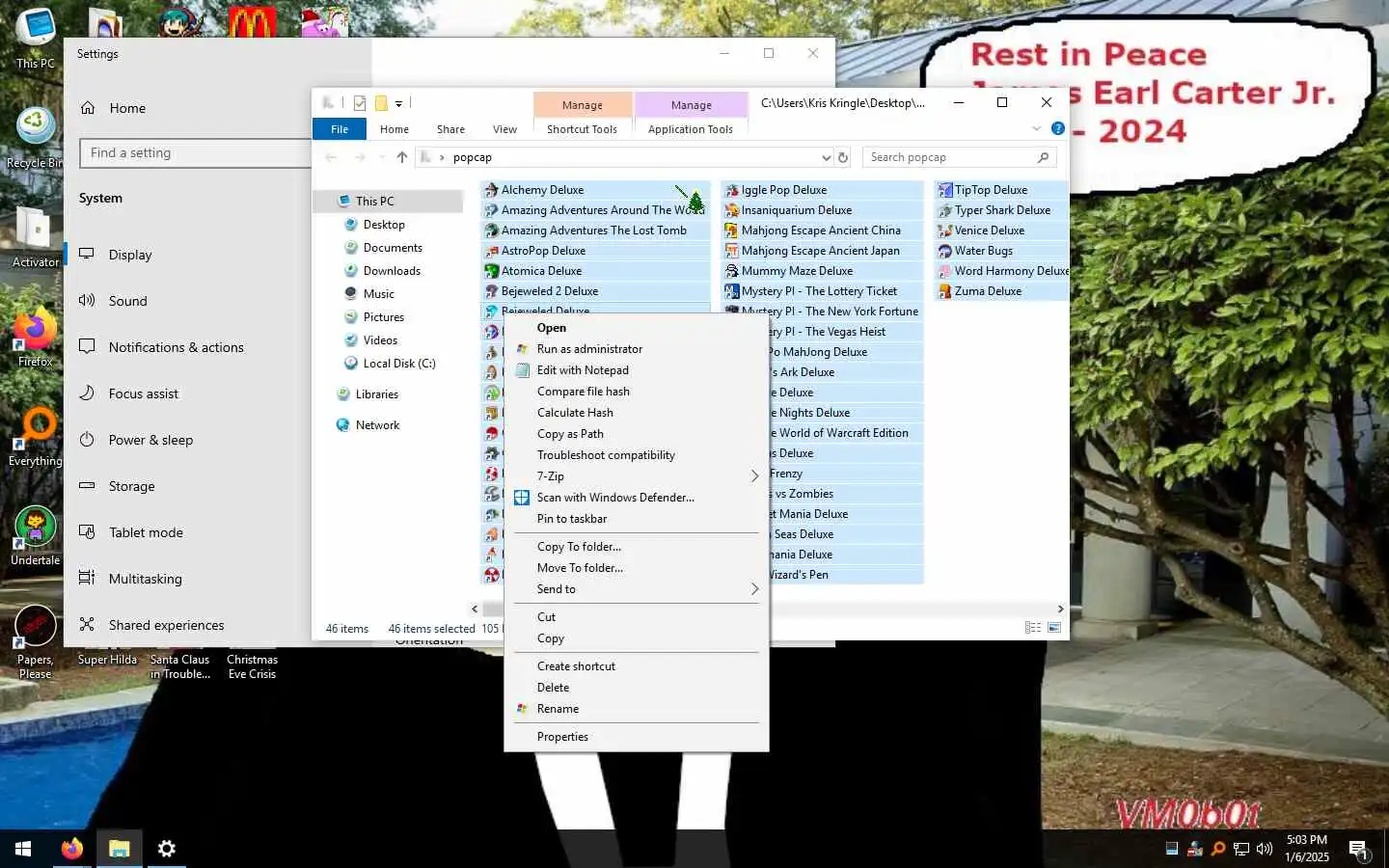Open Multitasking in Settings
Image resolution: width=1389 pixels, height=868 pixels.
(145, 579)
